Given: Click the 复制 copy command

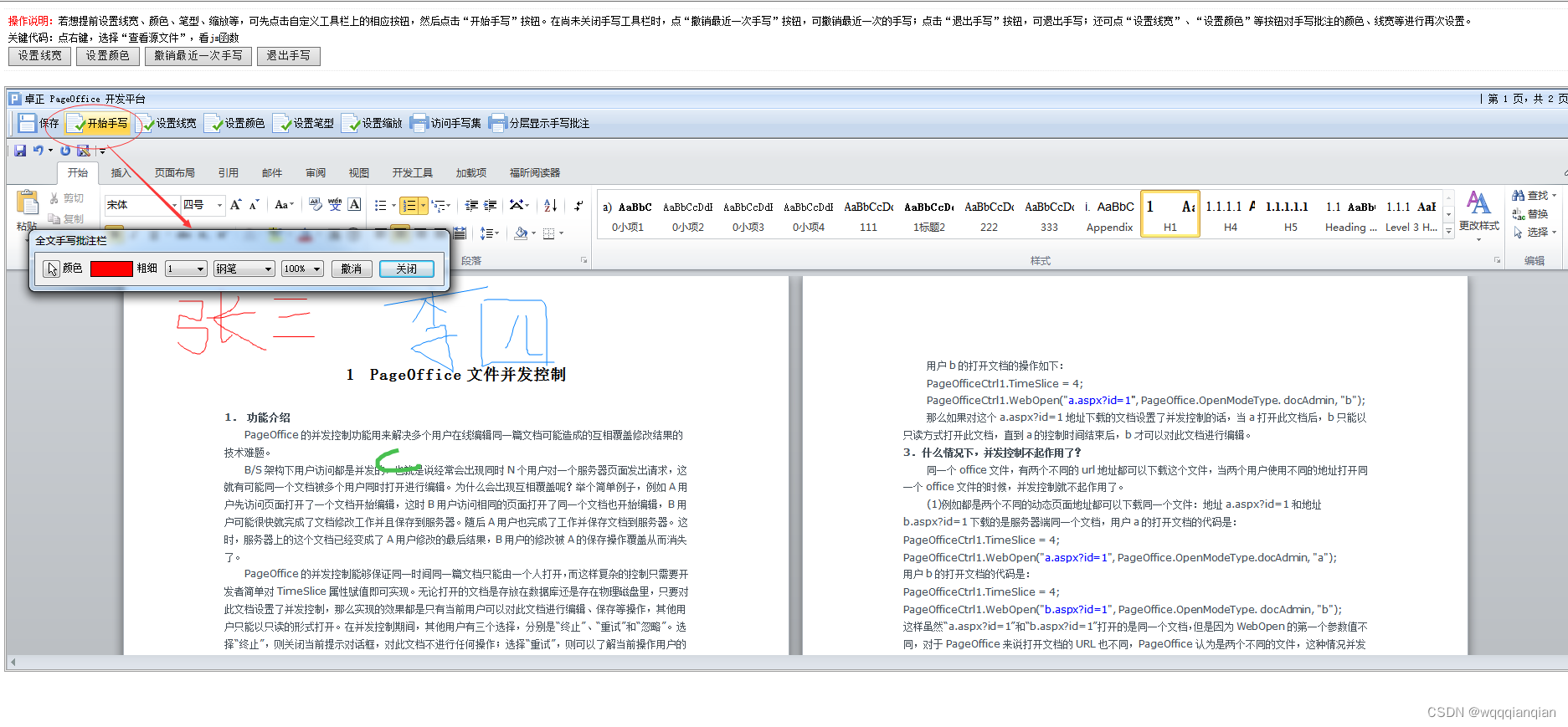Looking at the screenshot, I should pyautogui.click(x=67, y=218).
